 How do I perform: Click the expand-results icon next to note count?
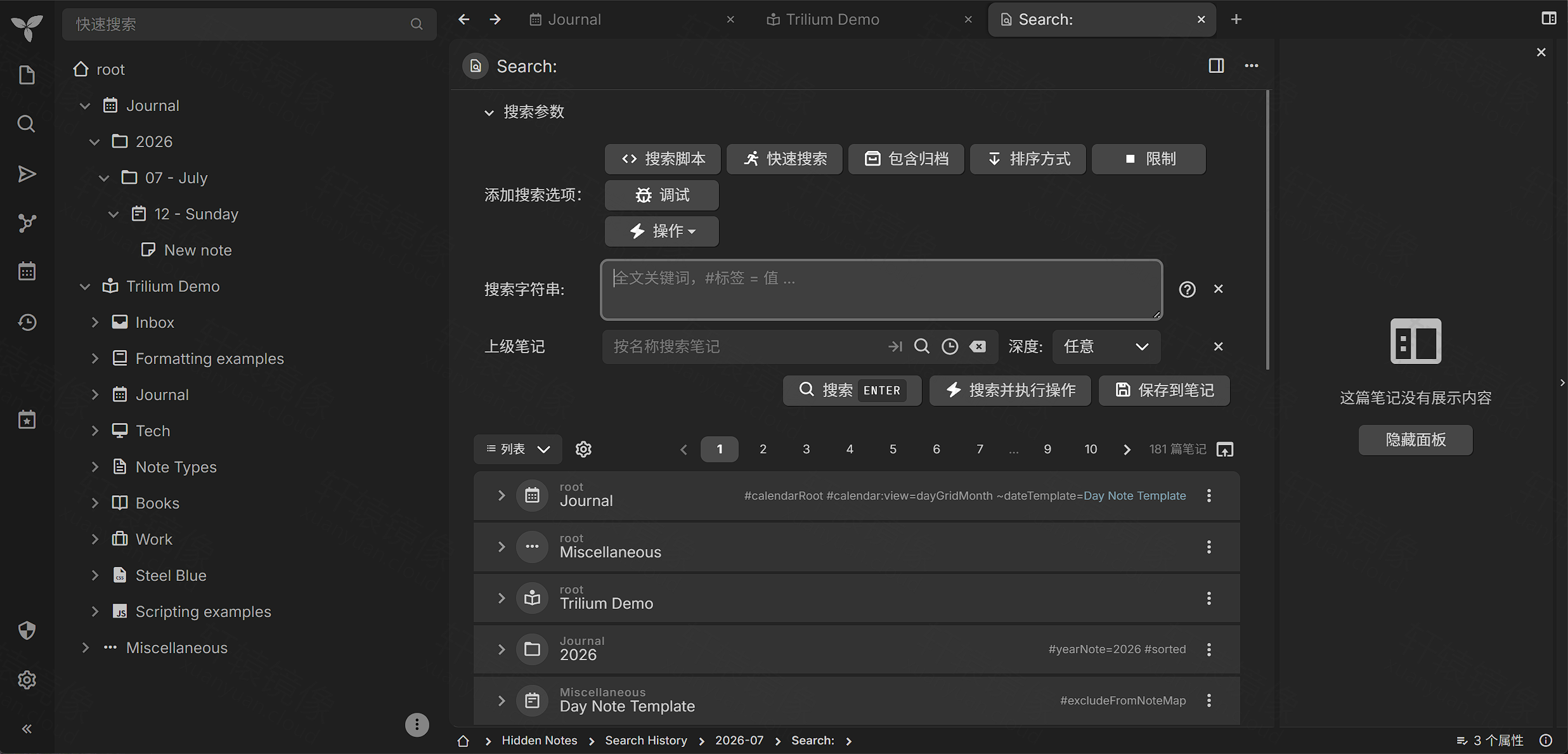[1225, 449]
